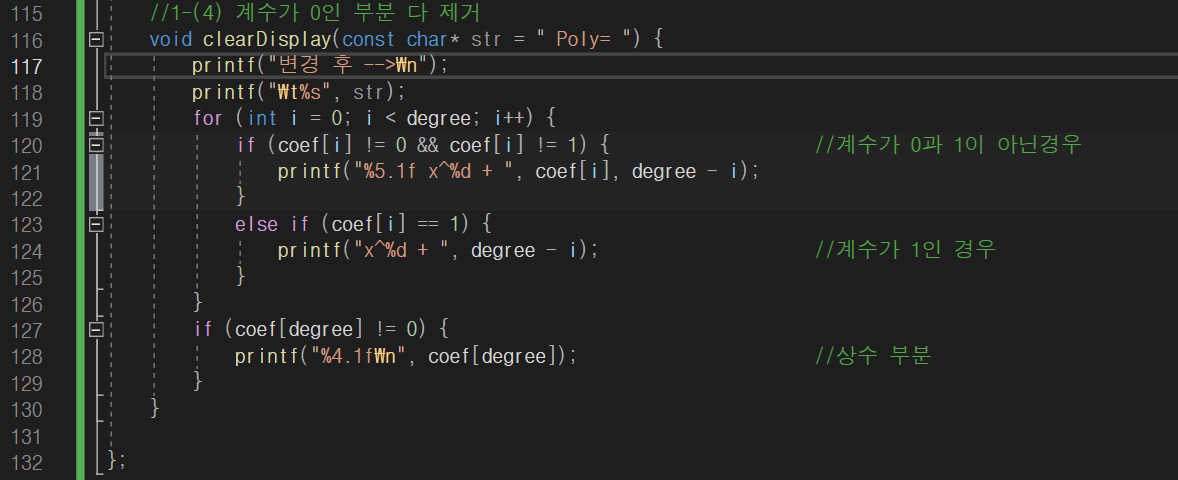Click the 'for' keyword on line 119
The width and height of the screenshot is (1178, 480).
point(208,119)
